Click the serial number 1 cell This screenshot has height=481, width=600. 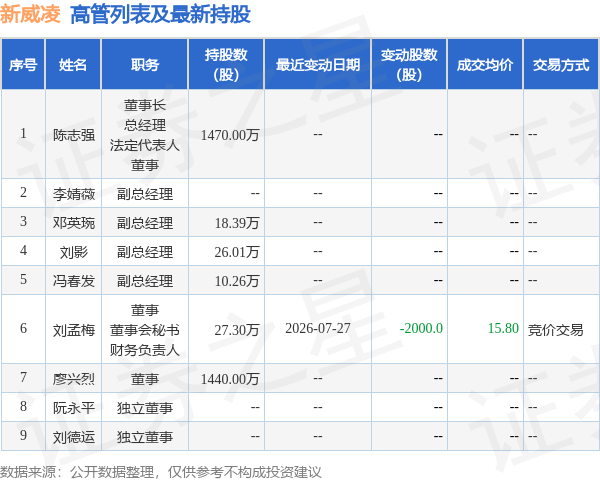click(x=23, y=134)
